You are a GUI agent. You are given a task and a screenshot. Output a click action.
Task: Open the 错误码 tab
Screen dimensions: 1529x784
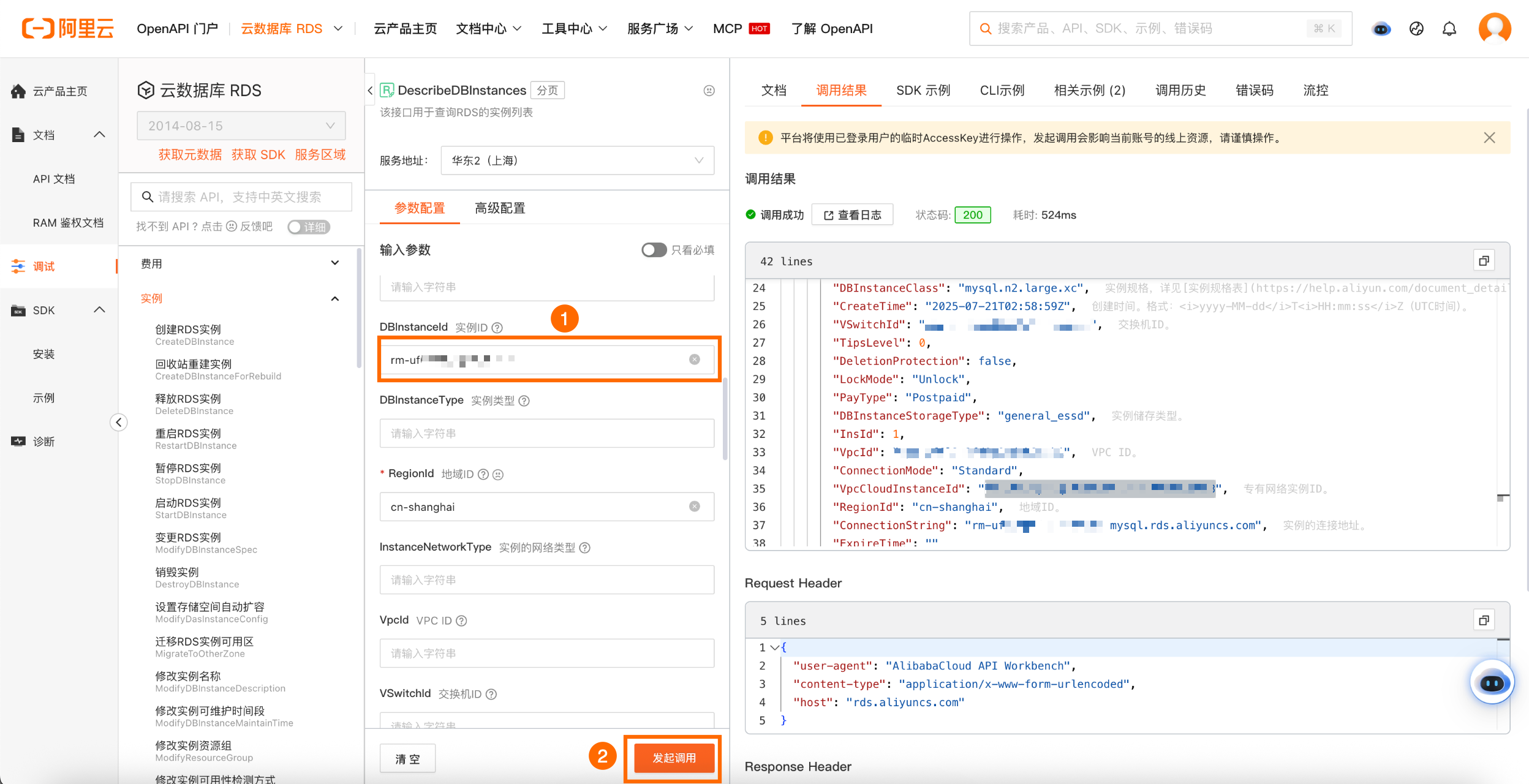coord(1255,91)
